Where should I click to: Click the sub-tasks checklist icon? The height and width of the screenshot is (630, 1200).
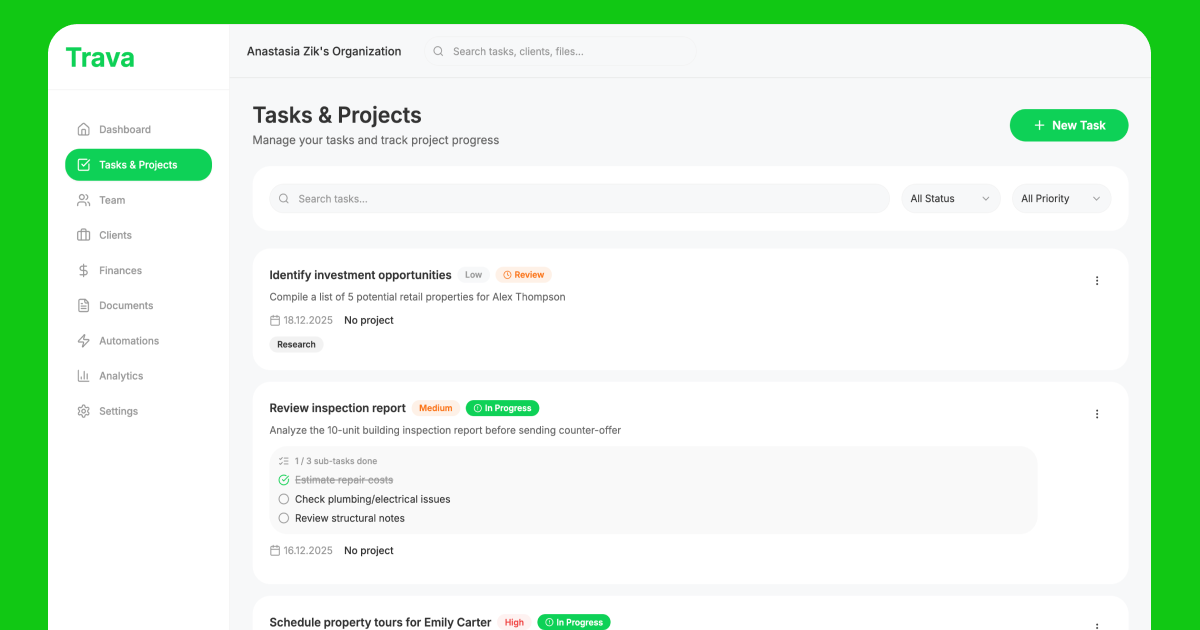tap(284, 461)
